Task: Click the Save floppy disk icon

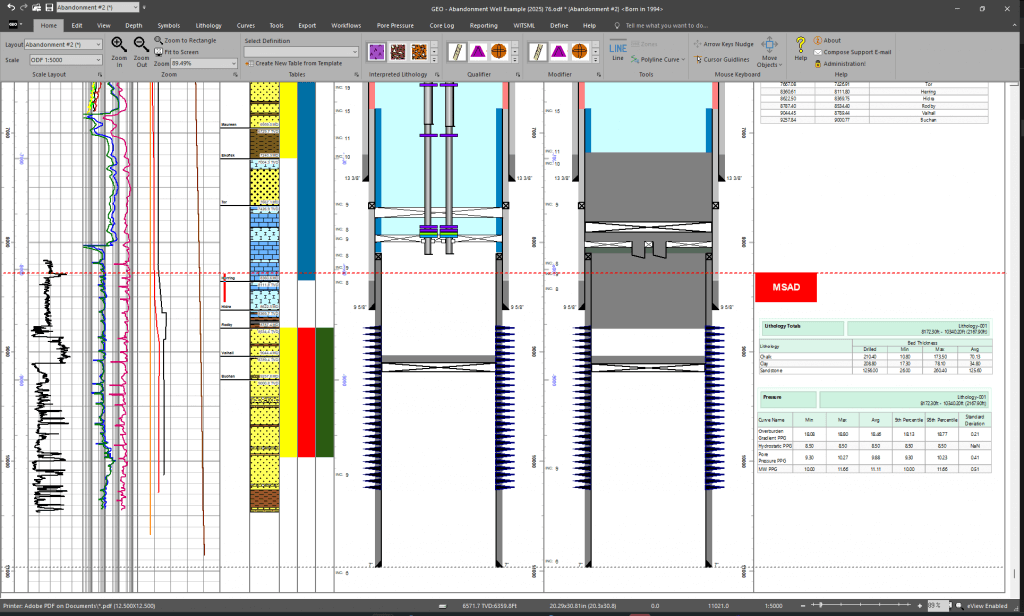Action: coord(49,8)
